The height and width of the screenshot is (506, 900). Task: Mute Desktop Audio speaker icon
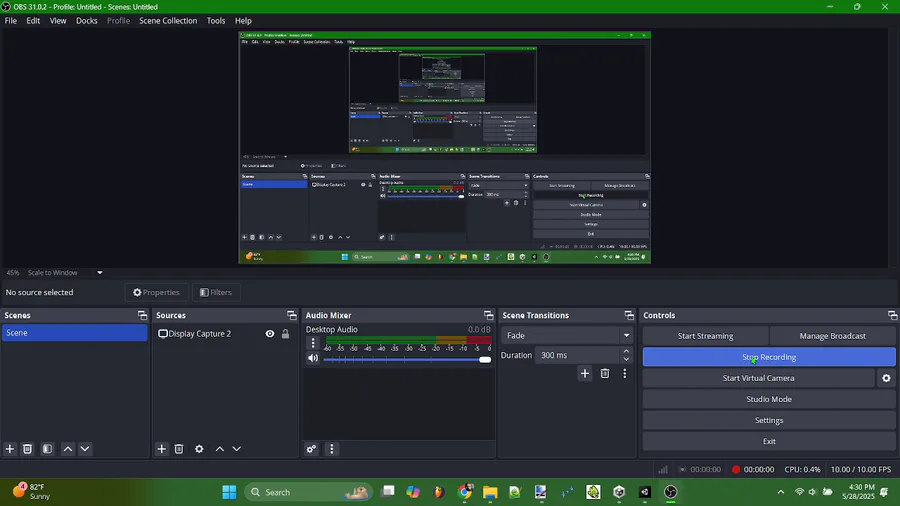[313, 358]
